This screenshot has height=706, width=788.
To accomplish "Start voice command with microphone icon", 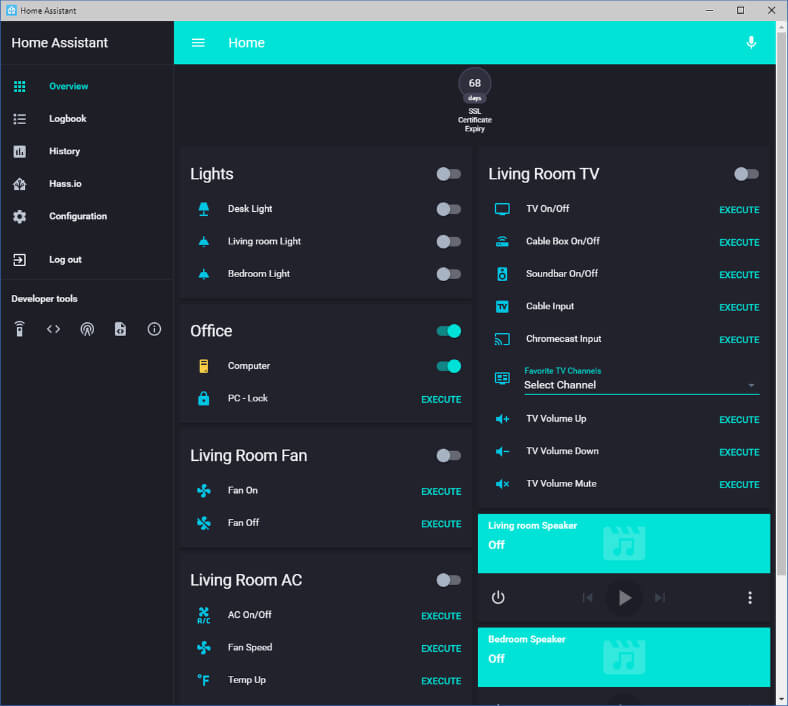I will [x=751, y=42].
